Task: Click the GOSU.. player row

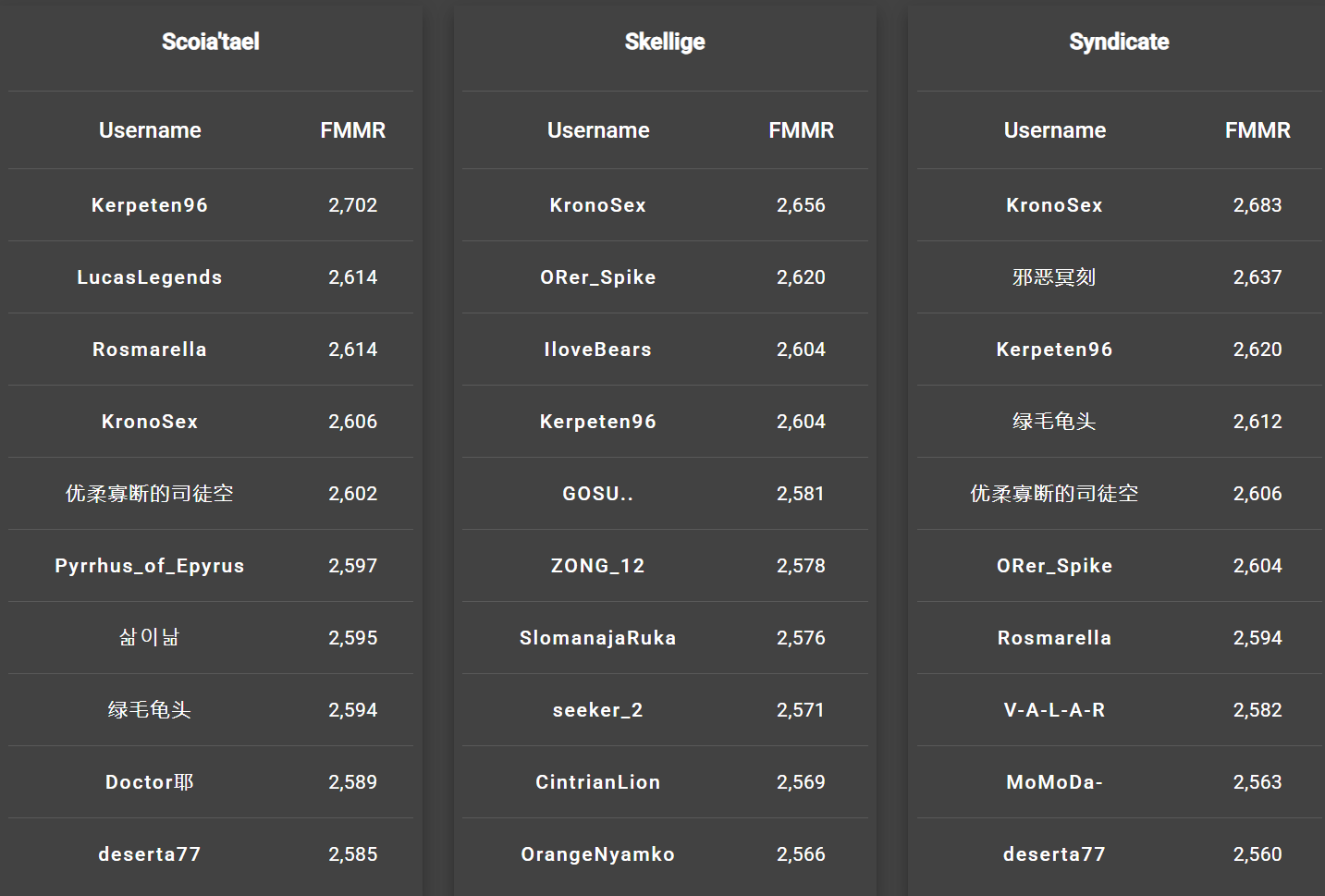Action: [665, 494]
